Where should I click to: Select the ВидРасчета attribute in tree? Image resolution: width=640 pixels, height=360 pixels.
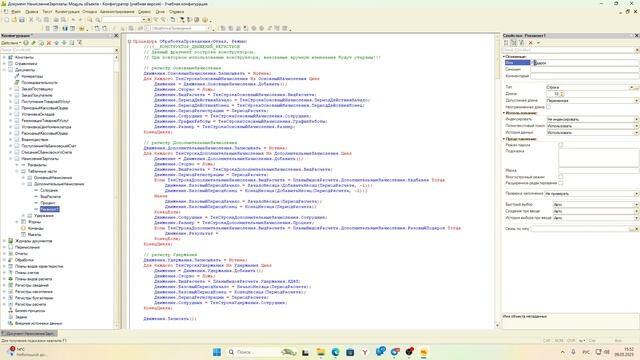51,197
